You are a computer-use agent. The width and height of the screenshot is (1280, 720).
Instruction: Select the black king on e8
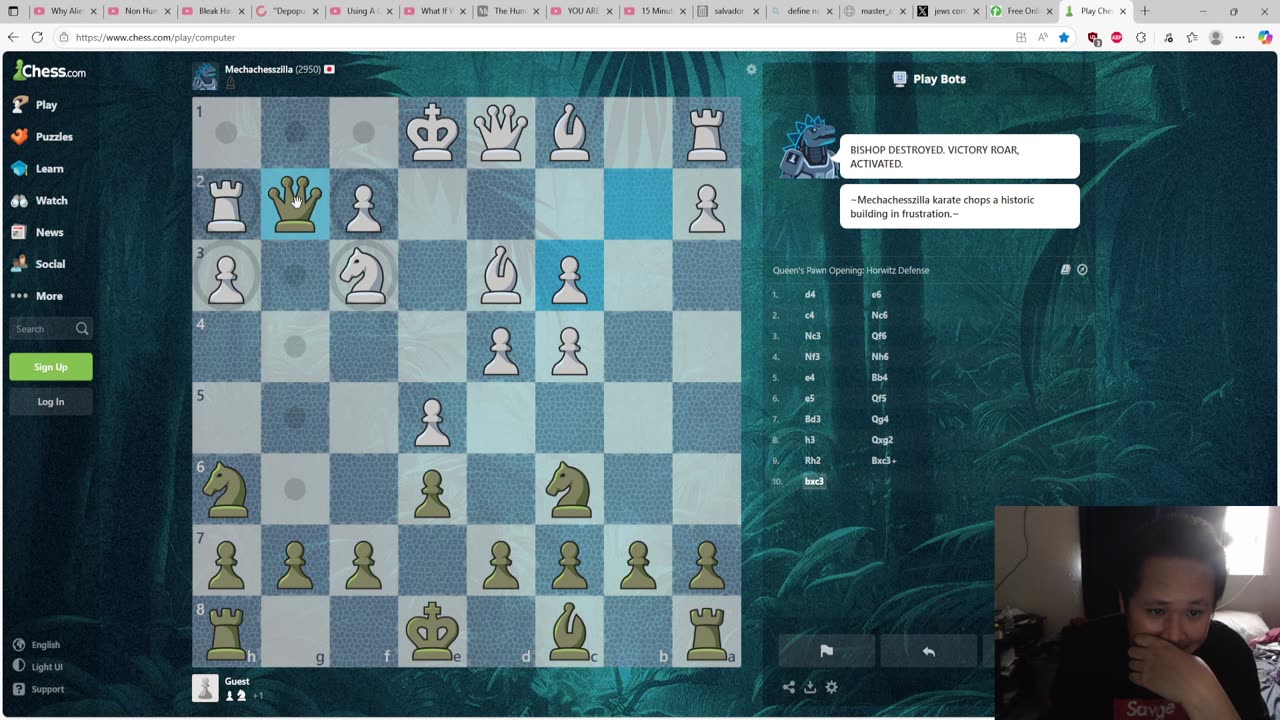[432, 631]
